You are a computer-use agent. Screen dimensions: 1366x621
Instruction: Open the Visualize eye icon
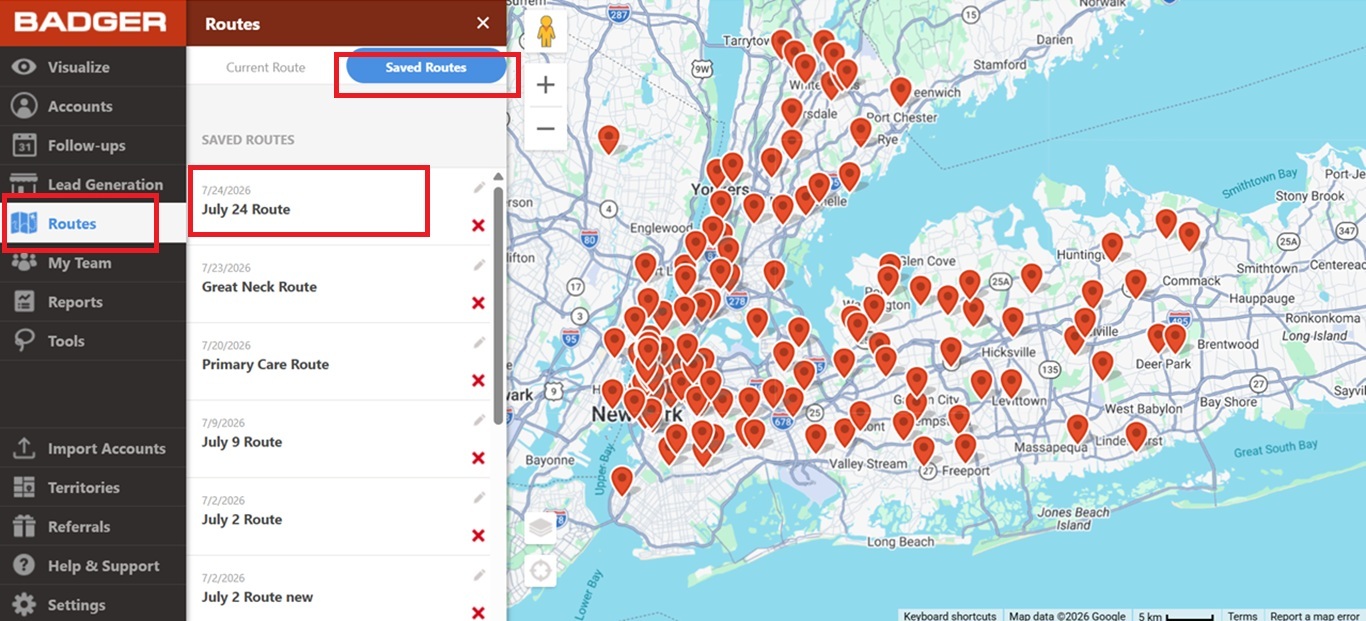point(24,67)
